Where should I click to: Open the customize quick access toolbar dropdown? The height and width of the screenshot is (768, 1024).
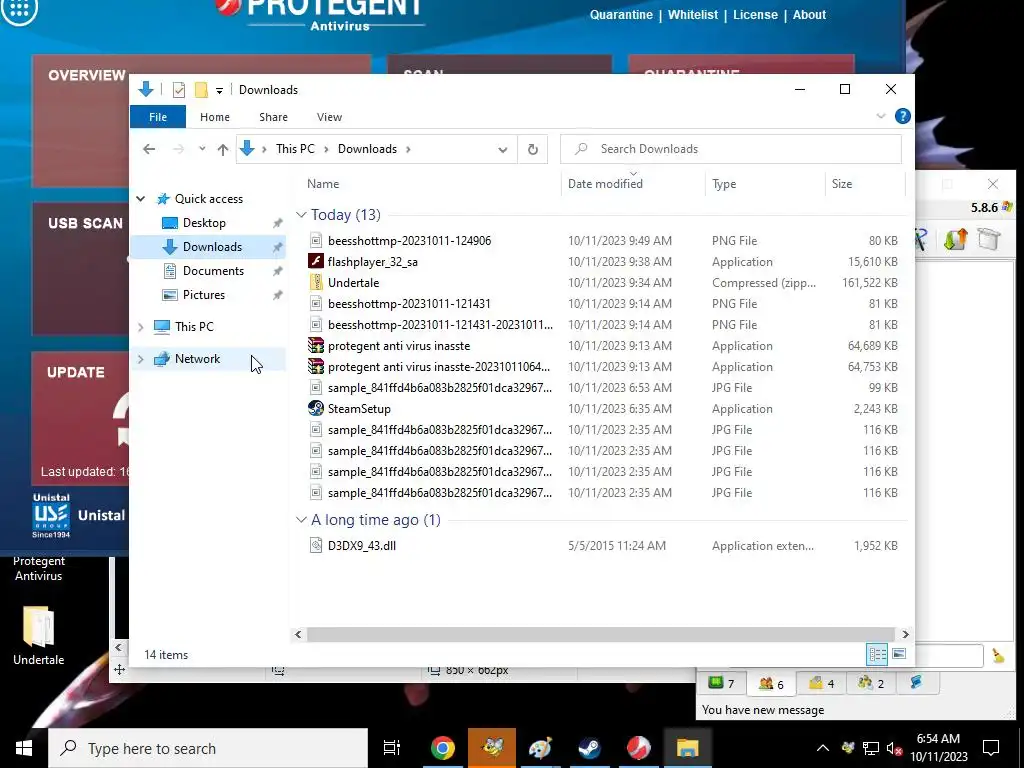219,90
